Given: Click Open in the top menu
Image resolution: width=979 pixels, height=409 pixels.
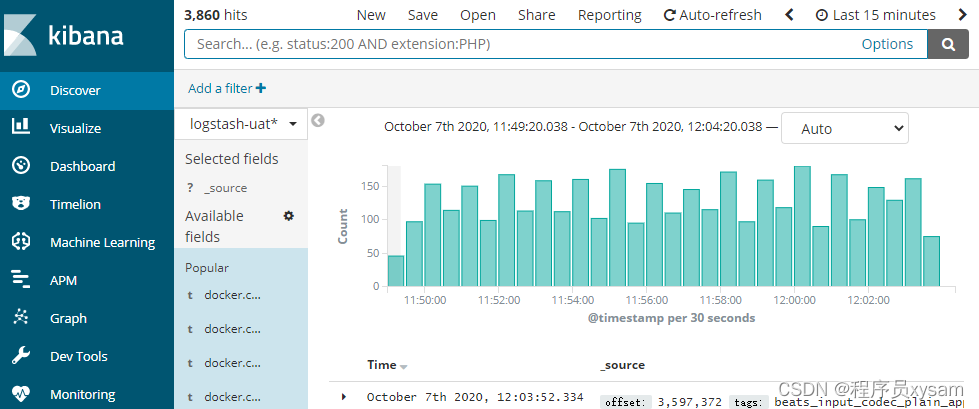Looking at the screenshot, I should pyautogui.click(x=478, y=15).
